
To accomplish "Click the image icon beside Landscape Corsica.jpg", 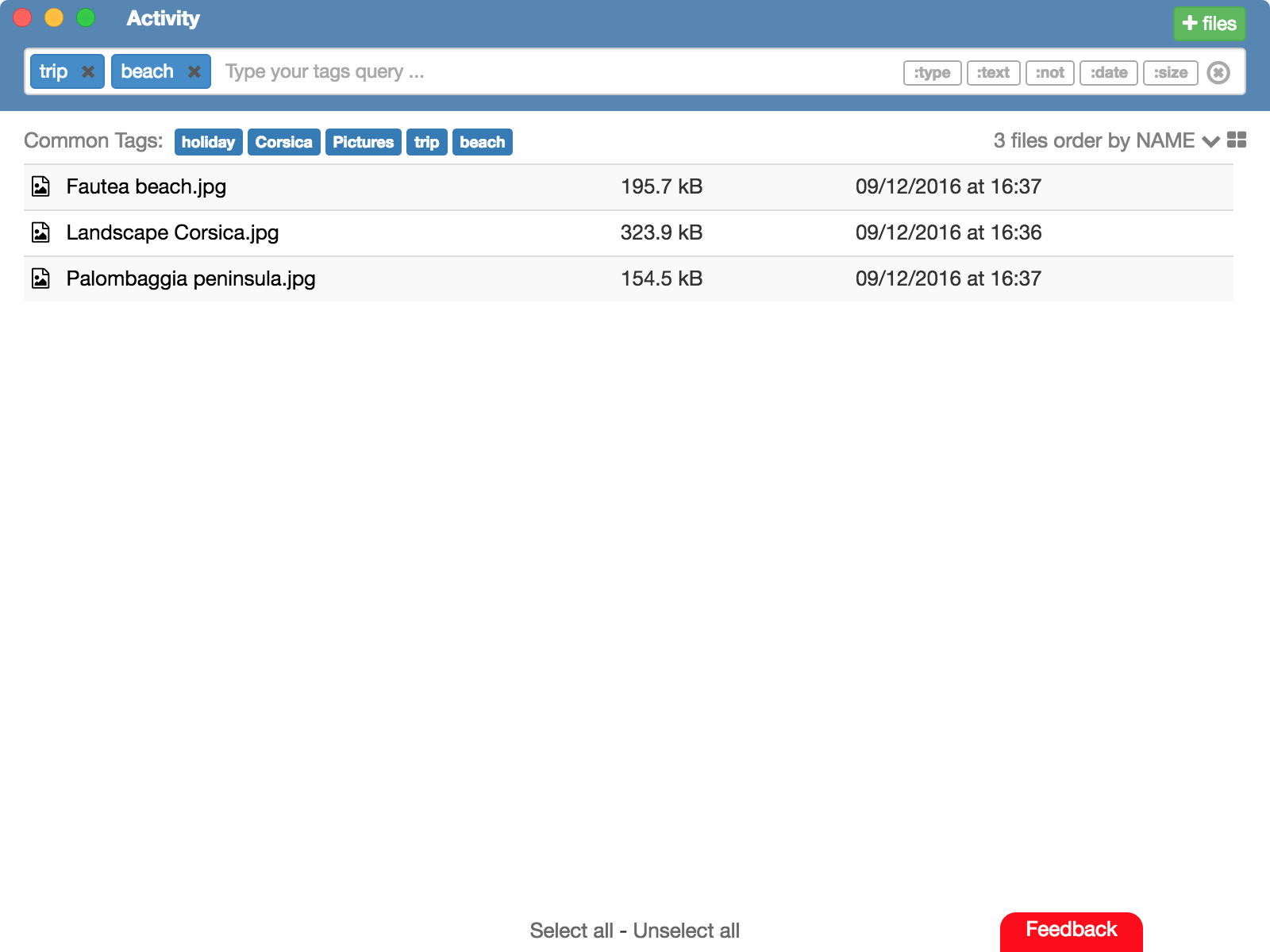I will (x=41, y=232).
